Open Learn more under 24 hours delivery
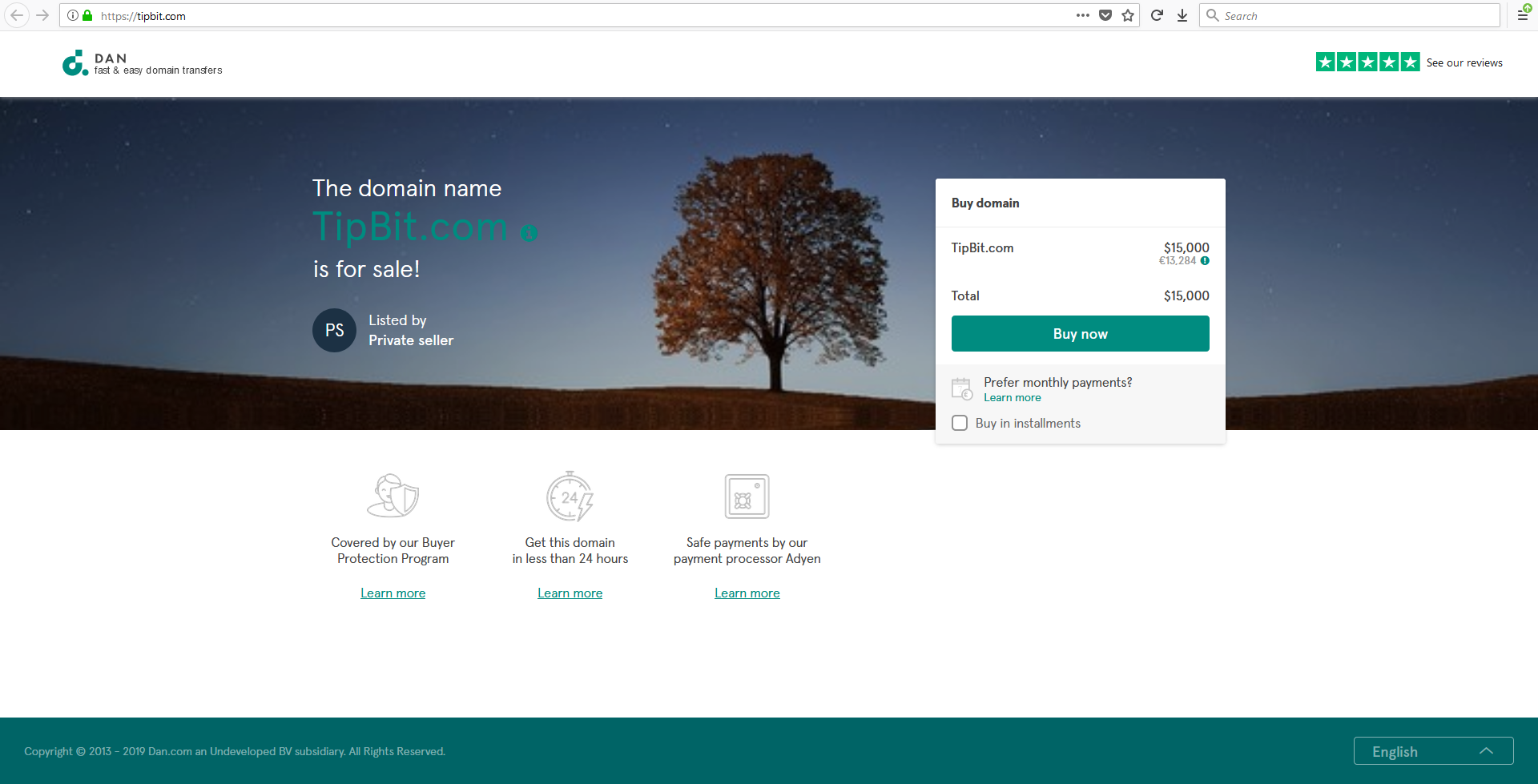This screenshot has width=1538, height=784. pyautogui.click(x=570, y=593)
